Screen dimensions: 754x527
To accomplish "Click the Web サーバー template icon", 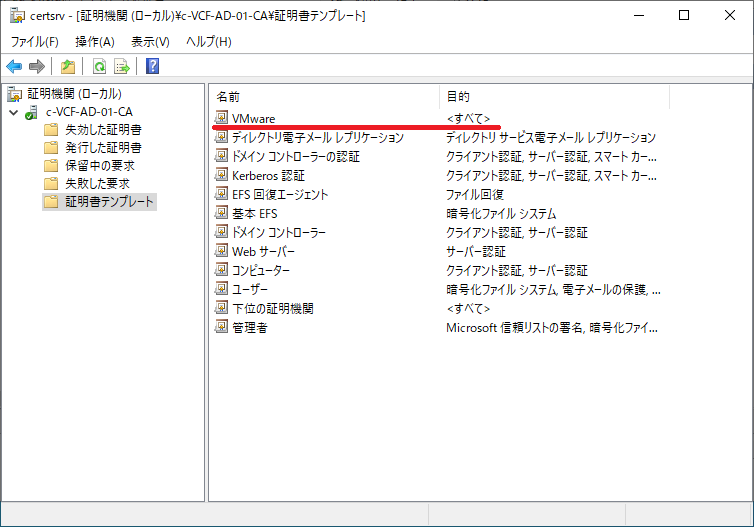I will click(x=221, y=251).
